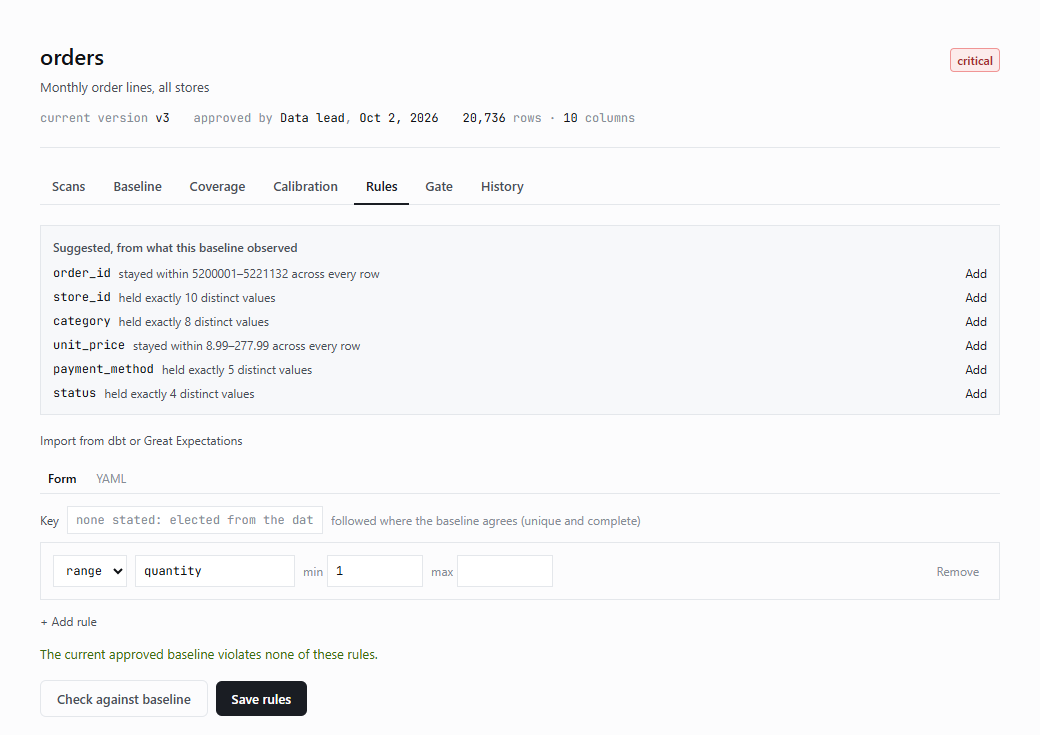Click 'followed where the baseline agrees' hint
Viewport: 1040px width, 735px height.
pyautogui.click(x=486, y=521)
